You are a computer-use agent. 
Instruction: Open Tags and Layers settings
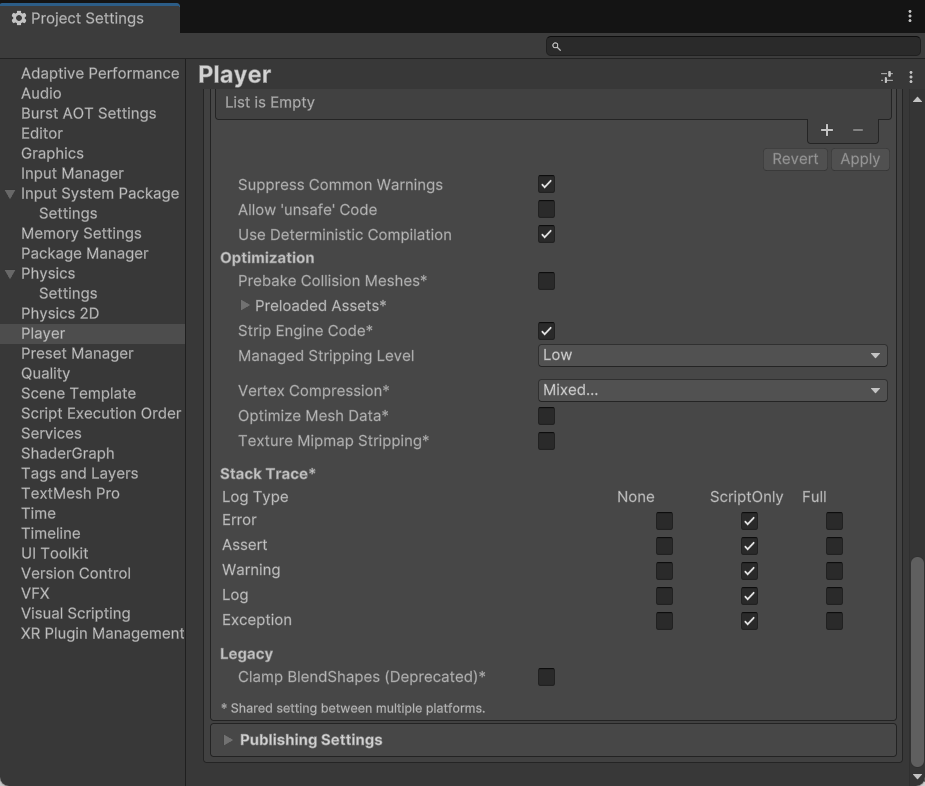click(80, 473)
